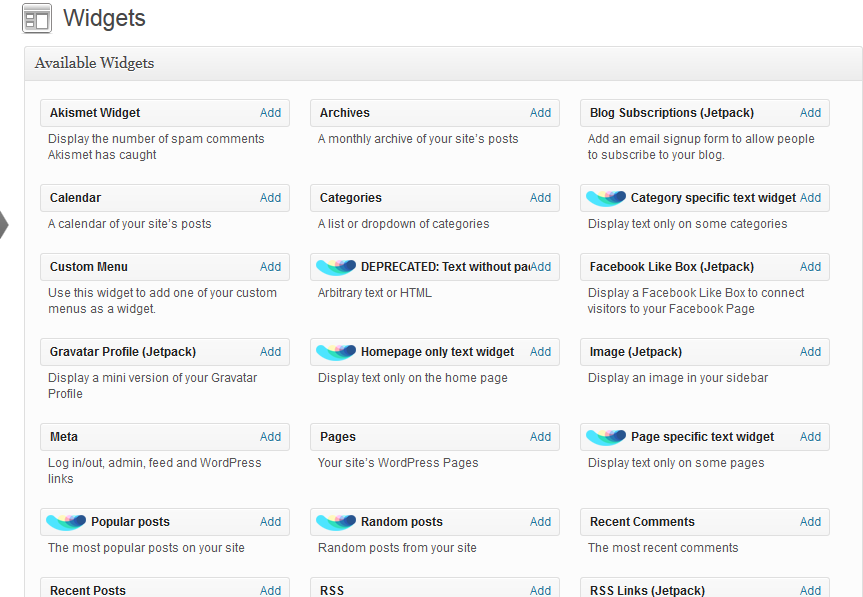
Task: Select the Recent Posts widget title
Action: 88,591
